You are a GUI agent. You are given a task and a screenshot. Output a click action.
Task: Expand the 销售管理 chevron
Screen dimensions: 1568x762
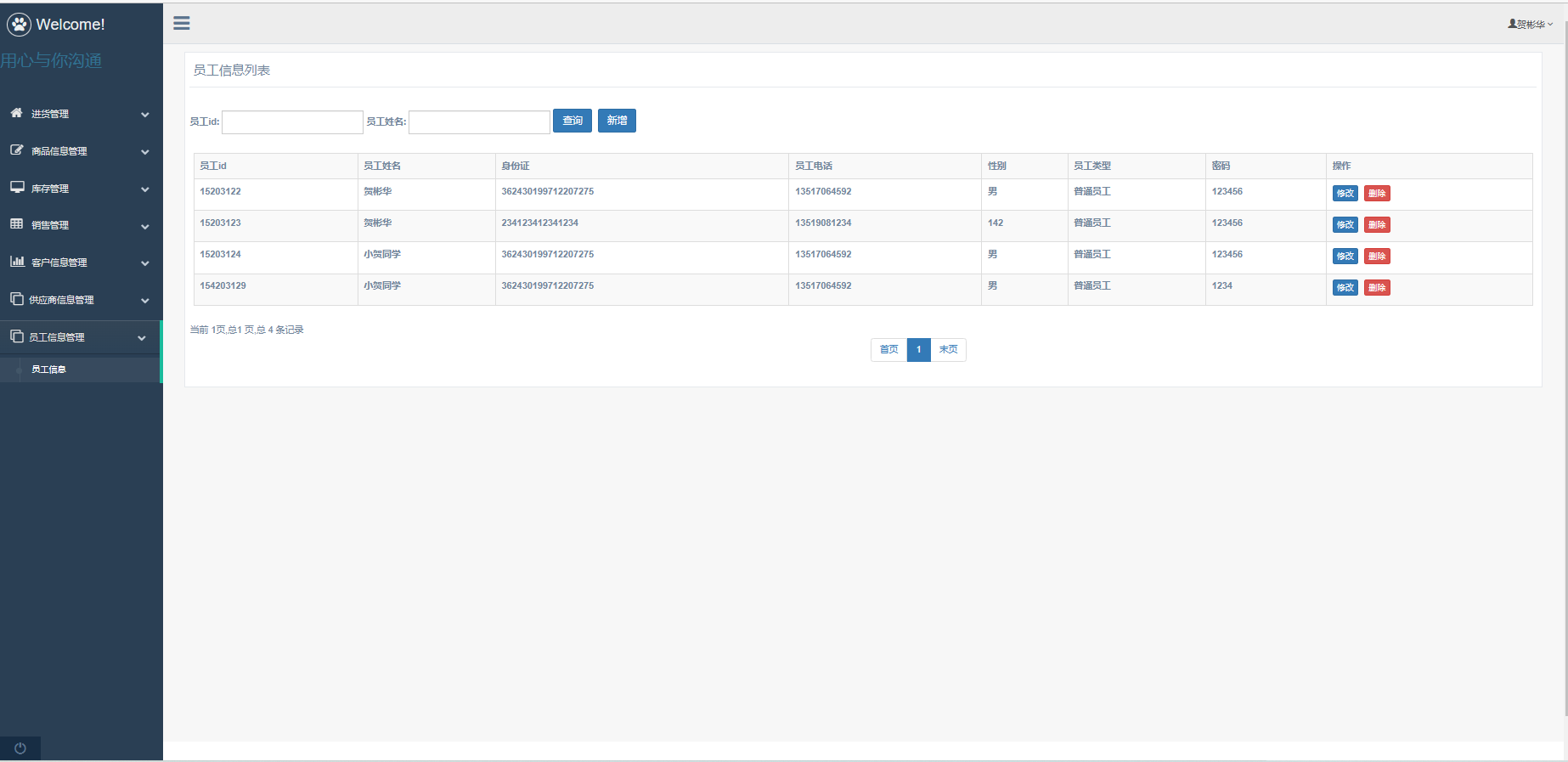point(145,227)
